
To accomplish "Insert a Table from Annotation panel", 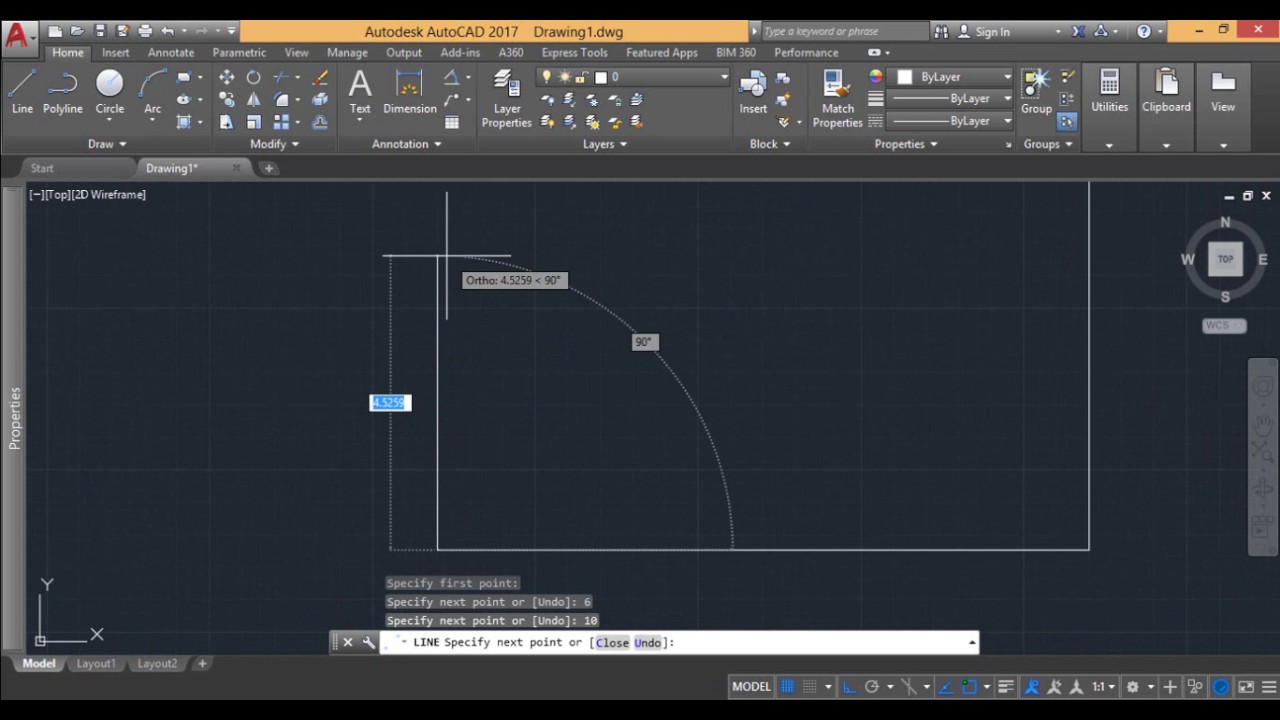I will point(452,122).
